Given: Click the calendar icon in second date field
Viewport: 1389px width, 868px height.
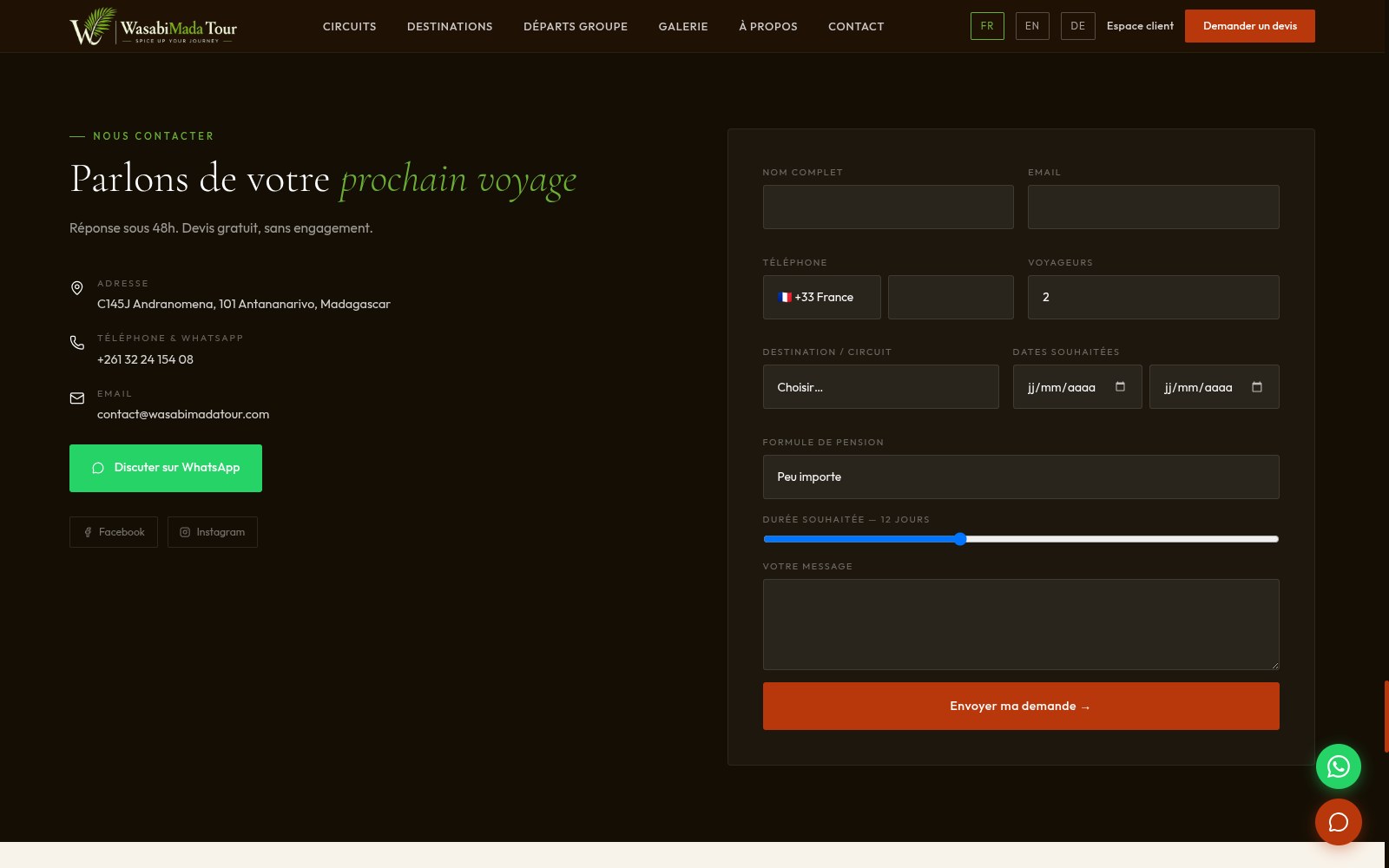Looking at the screenshot, I should pos(1257,387).
